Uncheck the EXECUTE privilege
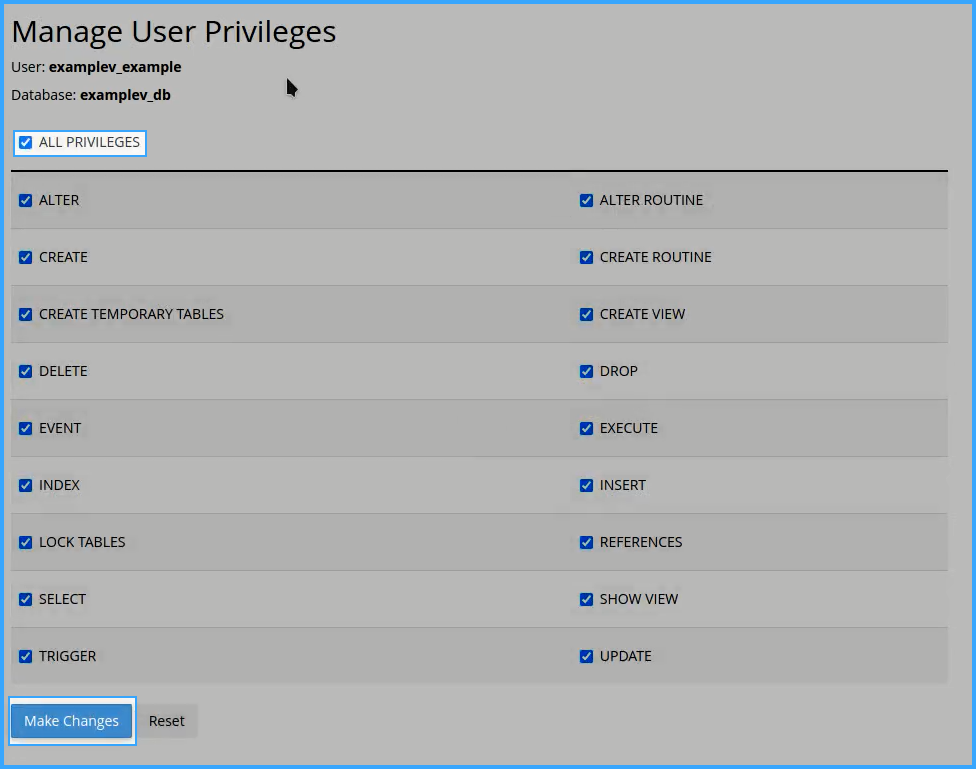Viewport: 976px width, 769px height. 586,428
